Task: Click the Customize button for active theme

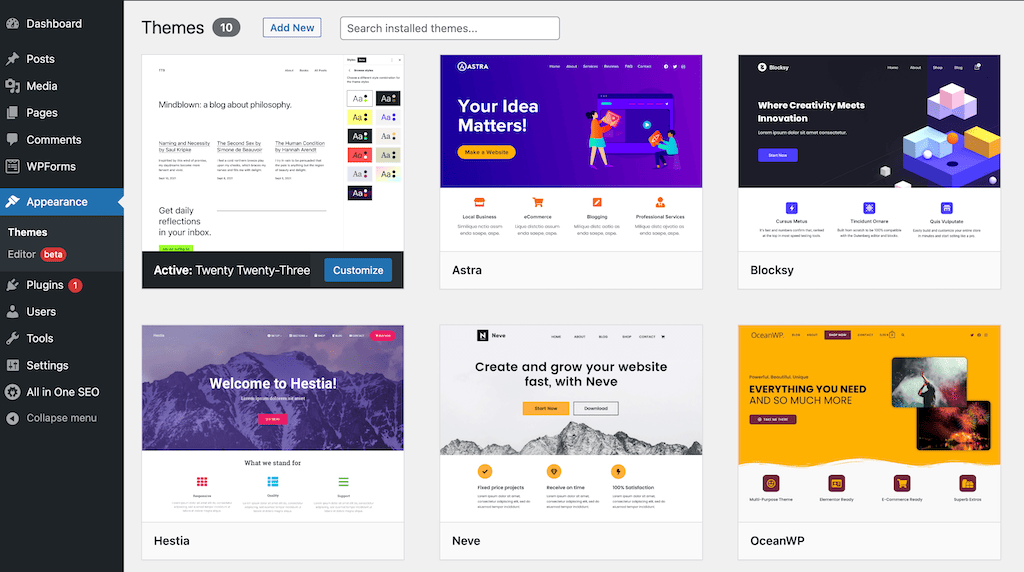Action: coord(358,270)
